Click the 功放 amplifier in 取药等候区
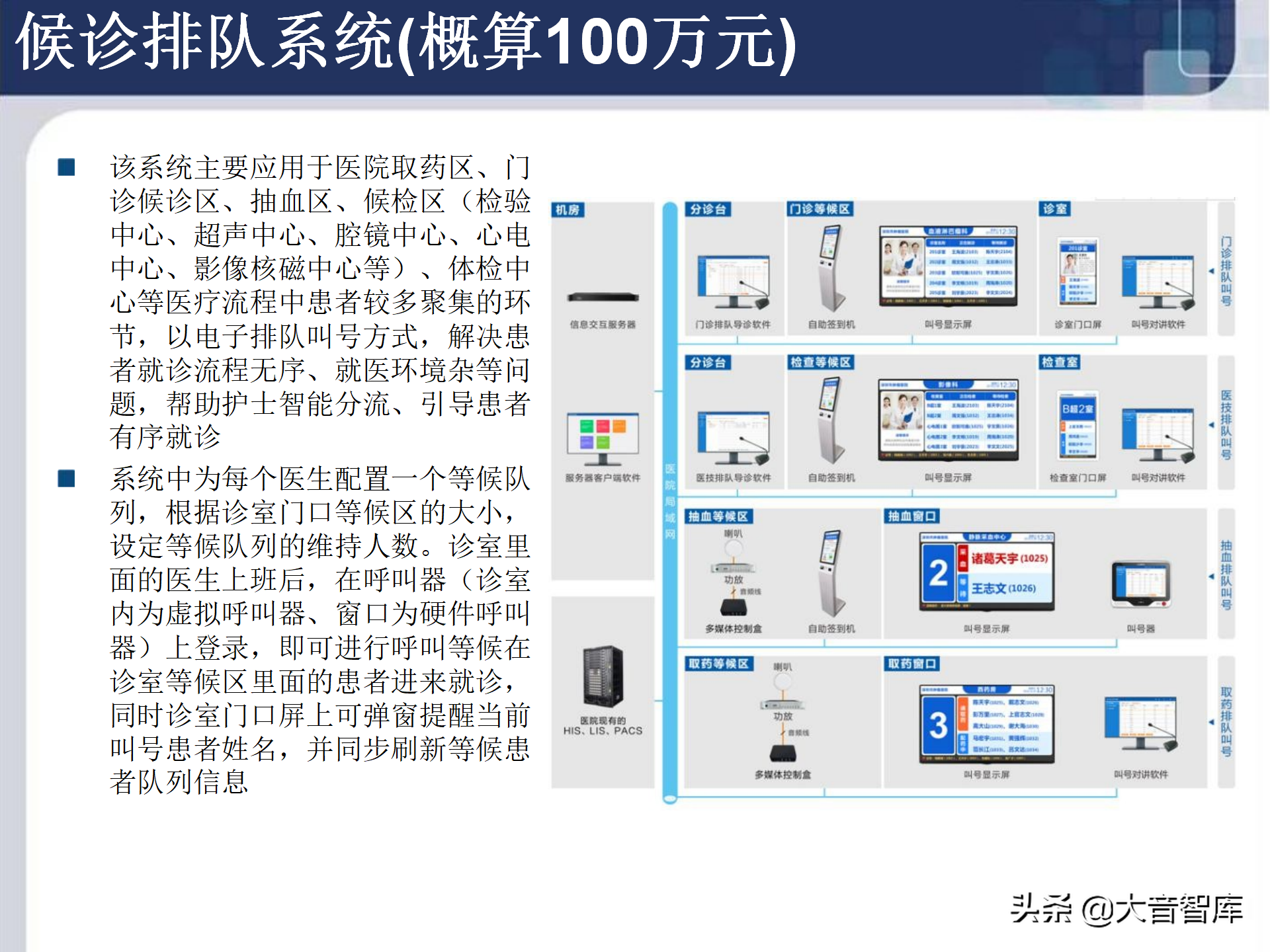This screenshot has height=952, width=1270. (782, 705)
